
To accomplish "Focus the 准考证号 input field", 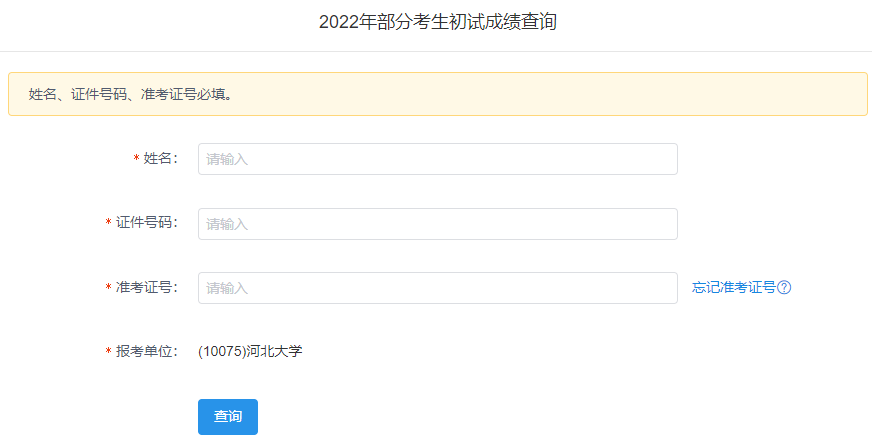I will pyautogui.click(x=437, y=288).
